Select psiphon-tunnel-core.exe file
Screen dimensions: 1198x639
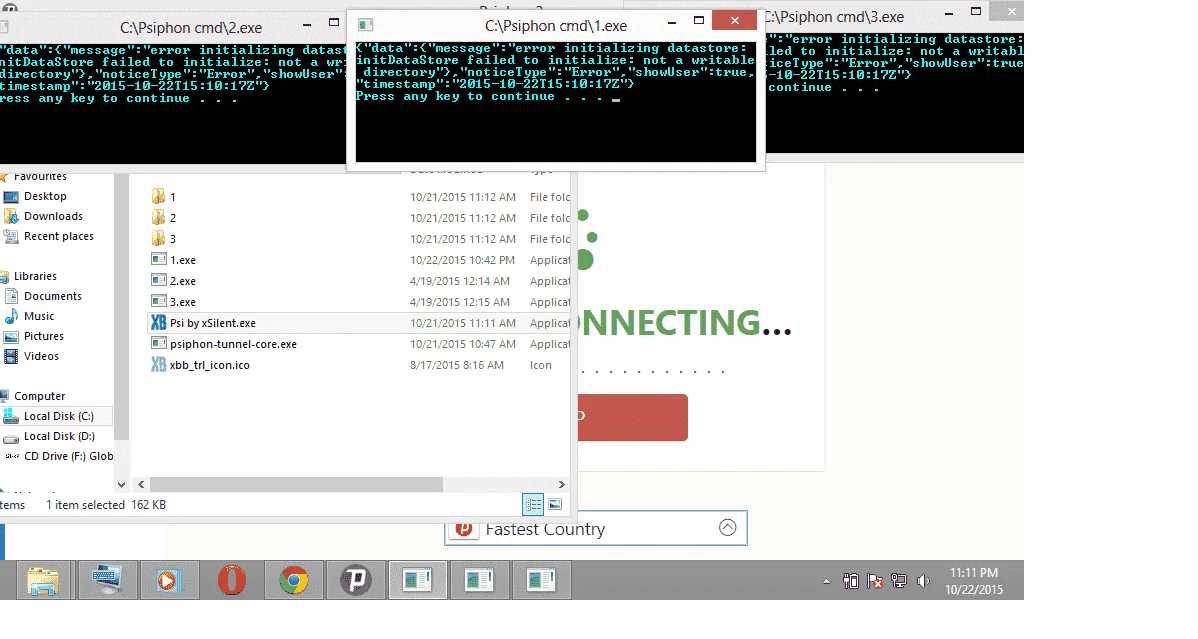pos(233,344)
